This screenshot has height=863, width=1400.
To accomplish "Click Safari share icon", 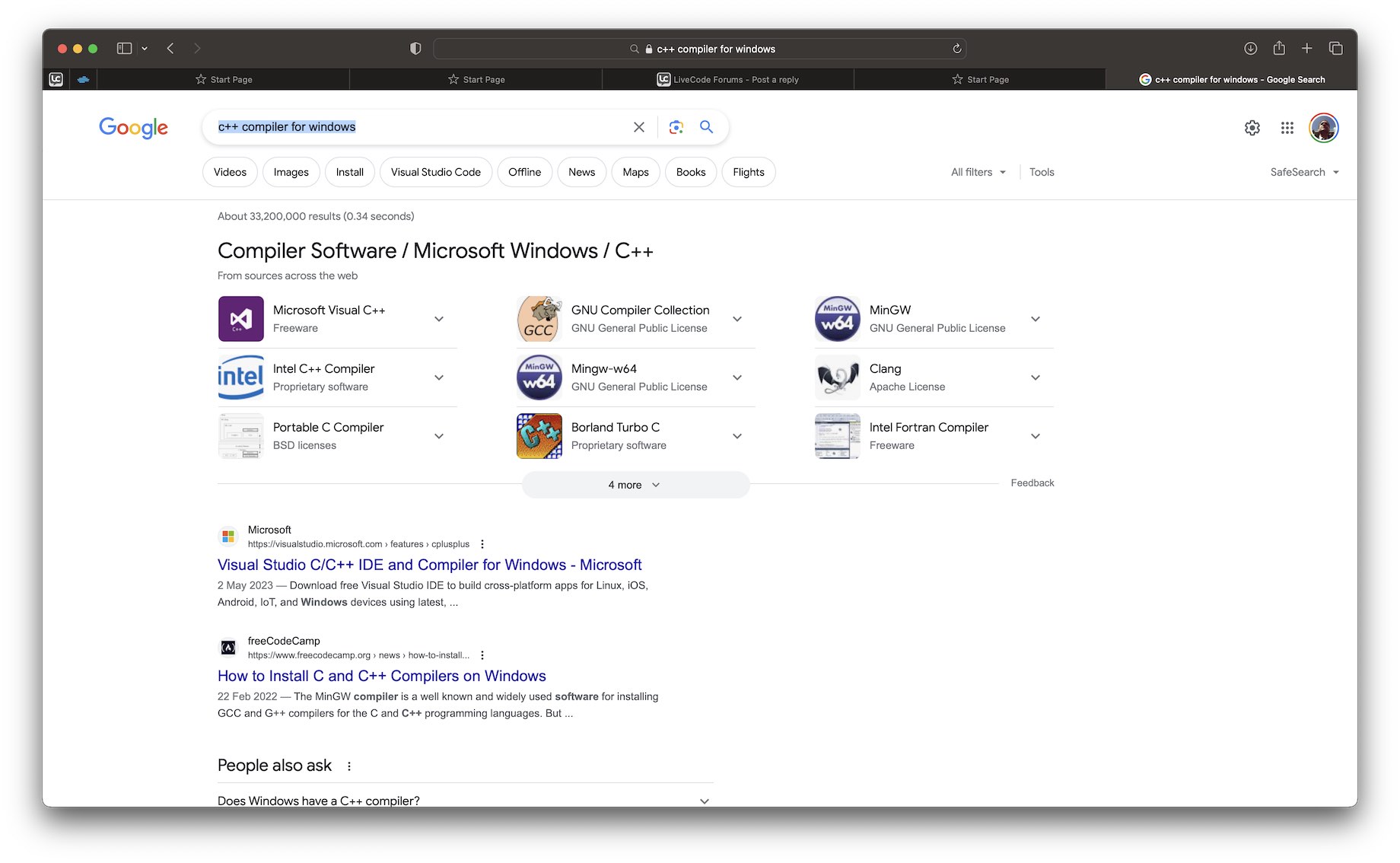I will point(1279,49).
